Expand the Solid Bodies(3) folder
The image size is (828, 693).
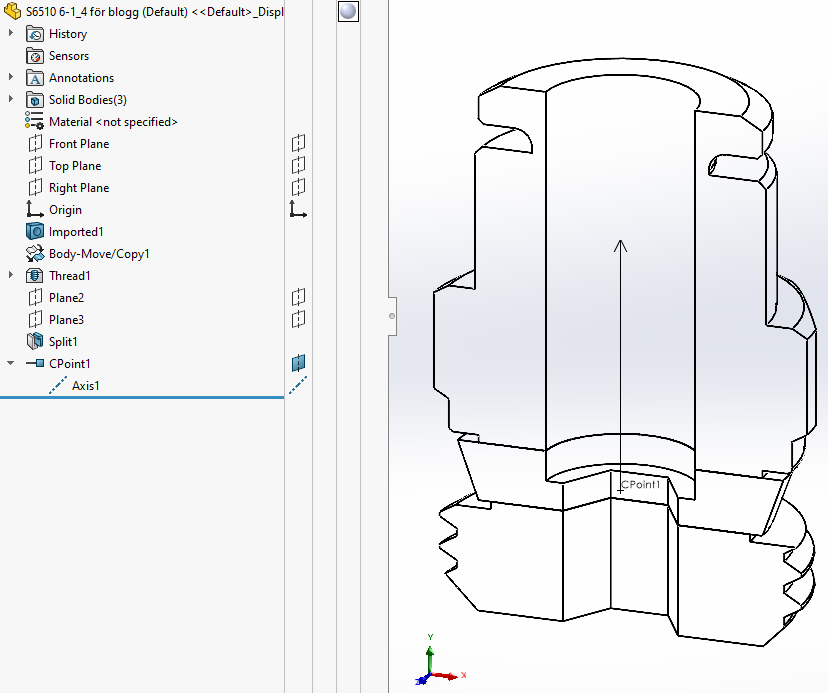pos(11,100)
